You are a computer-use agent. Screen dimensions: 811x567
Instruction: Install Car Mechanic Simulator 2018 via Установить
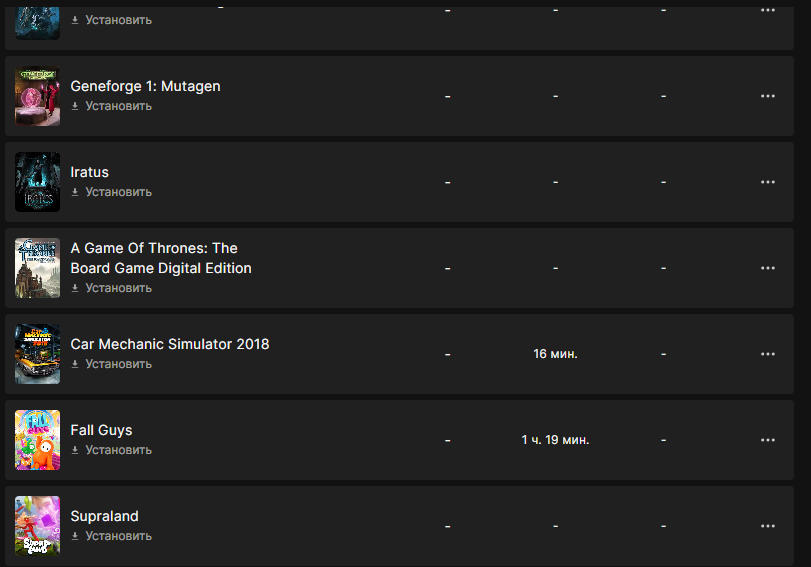118,364
